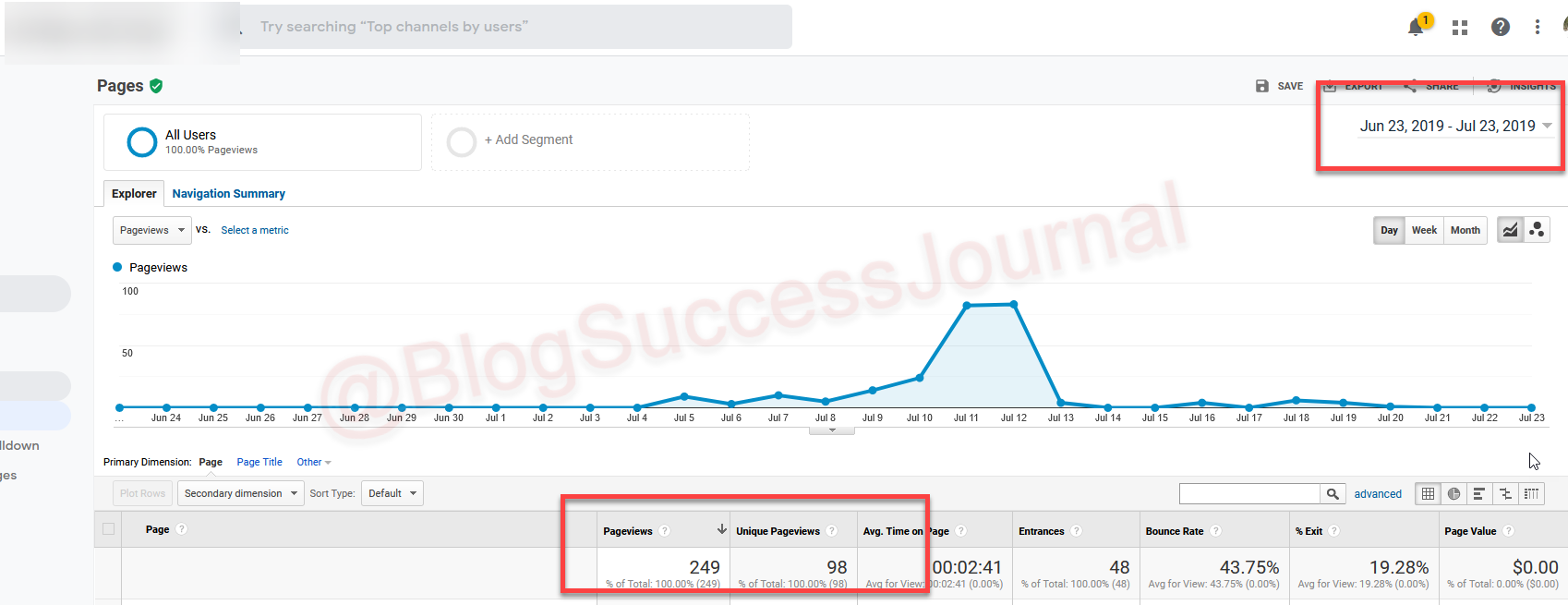Click the small collapse arrow below the chart

tap(832, 430)
